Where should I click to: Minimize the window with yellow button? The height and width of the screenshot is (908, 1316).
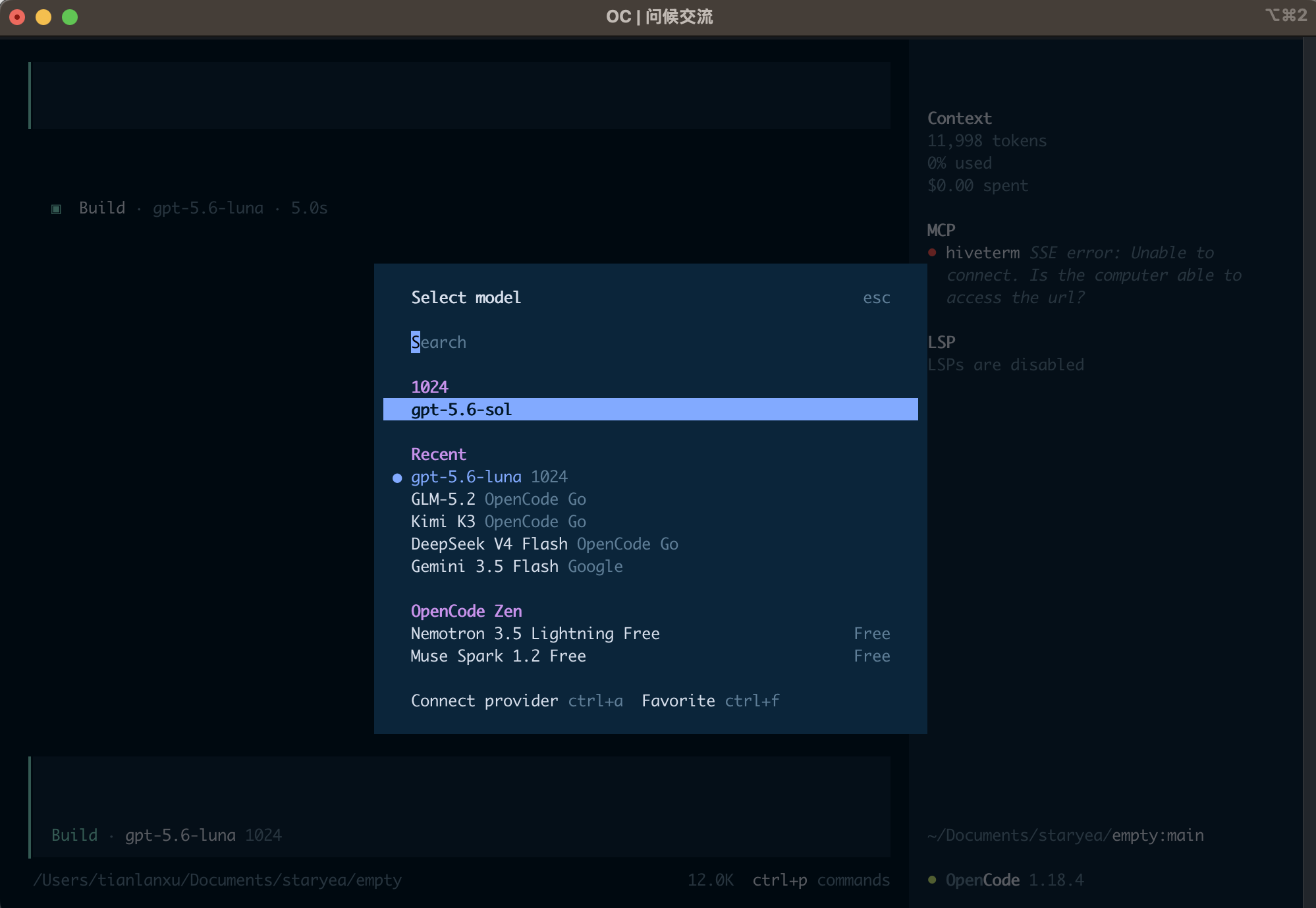coord(43,17)
